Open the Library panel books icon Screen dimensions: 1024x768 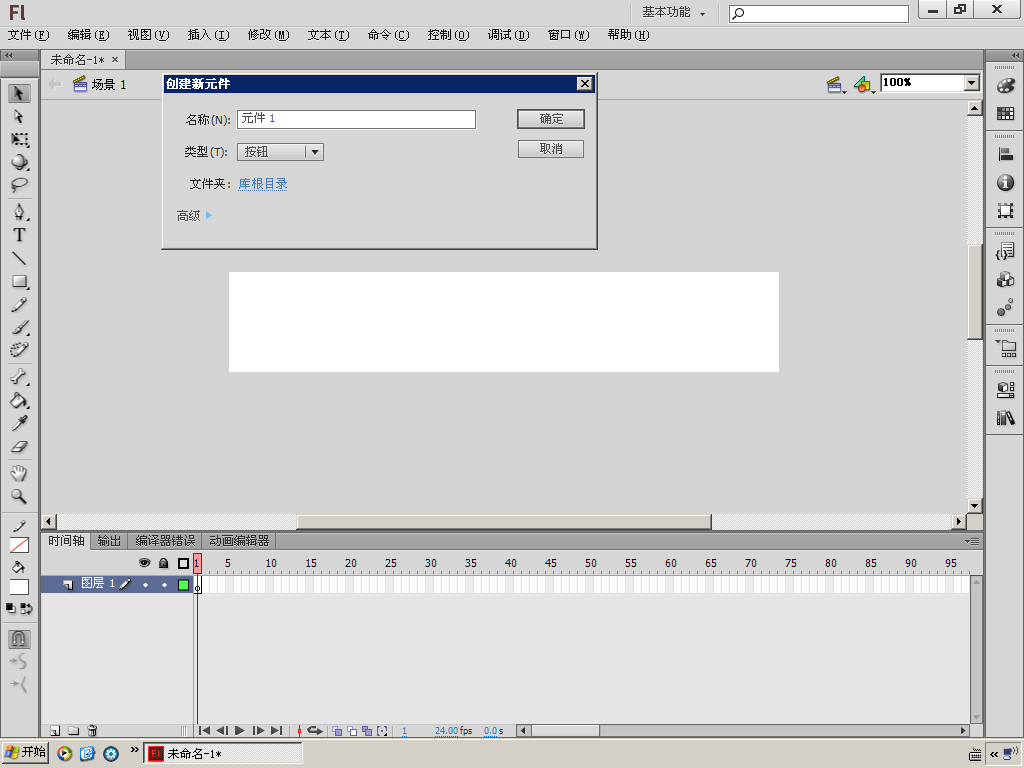coord(1005,417)
